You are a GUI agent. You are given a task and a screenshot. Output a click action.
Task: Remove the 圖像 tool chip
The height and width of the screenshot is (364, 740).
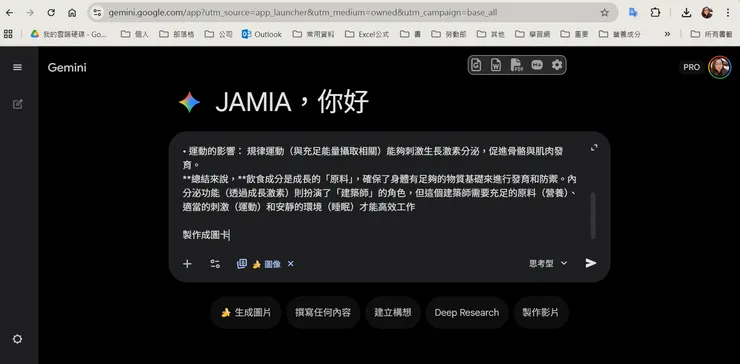tap(291, 264)
